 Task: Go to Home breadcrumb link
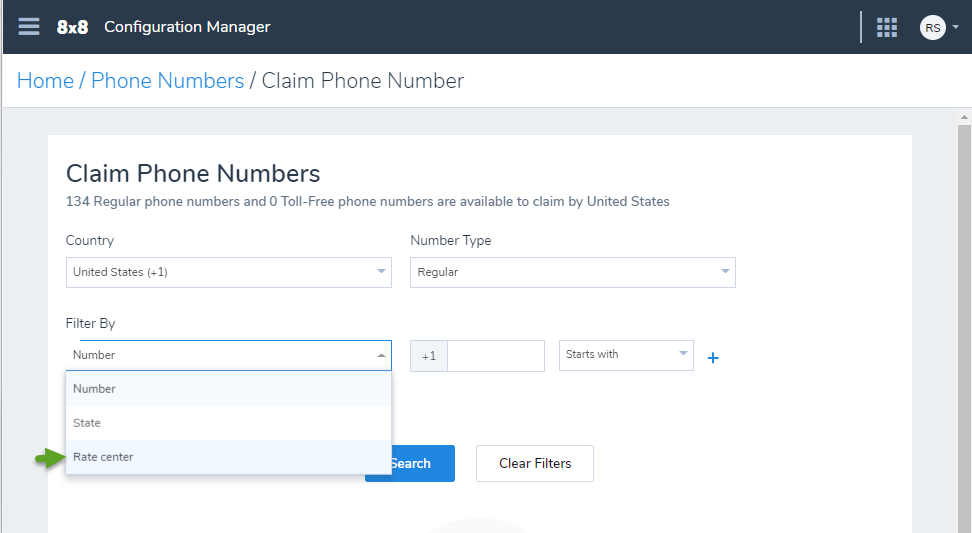pyautogui.click(x=45, y=81)
